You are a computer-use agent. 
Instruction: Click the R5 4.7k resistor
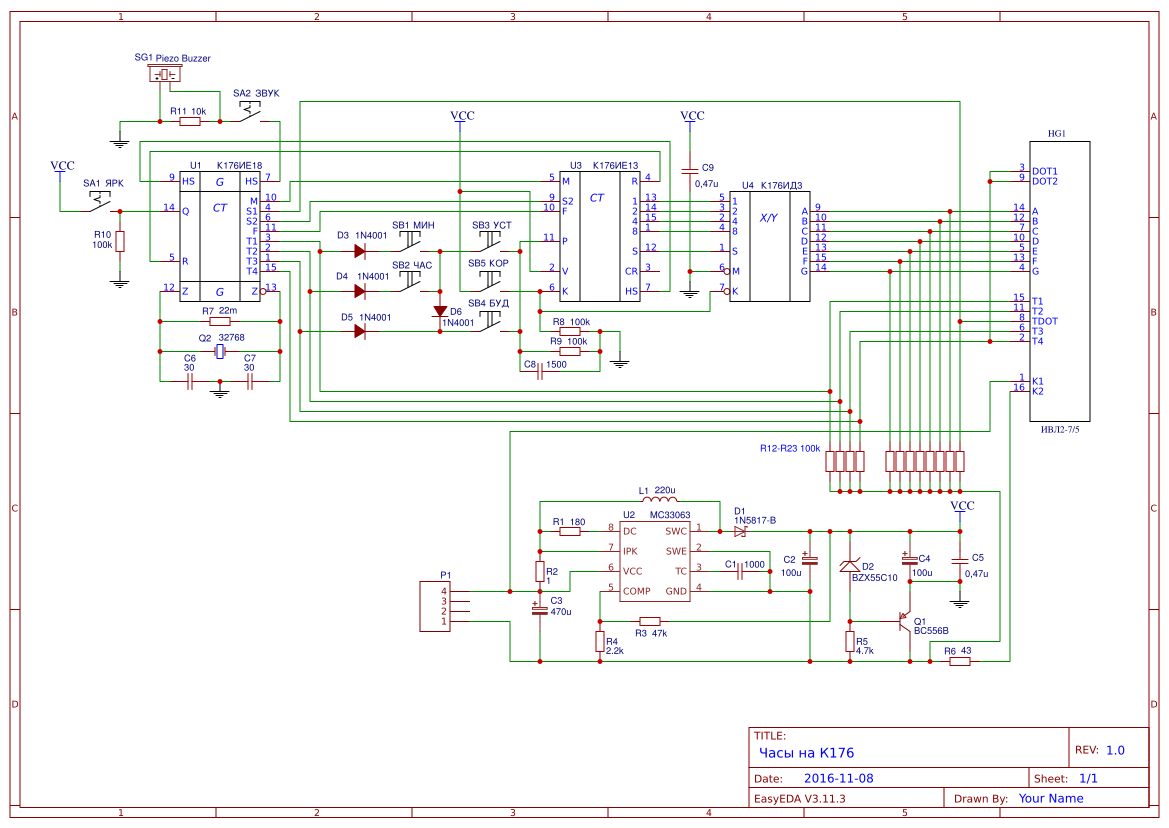point(850,642)
